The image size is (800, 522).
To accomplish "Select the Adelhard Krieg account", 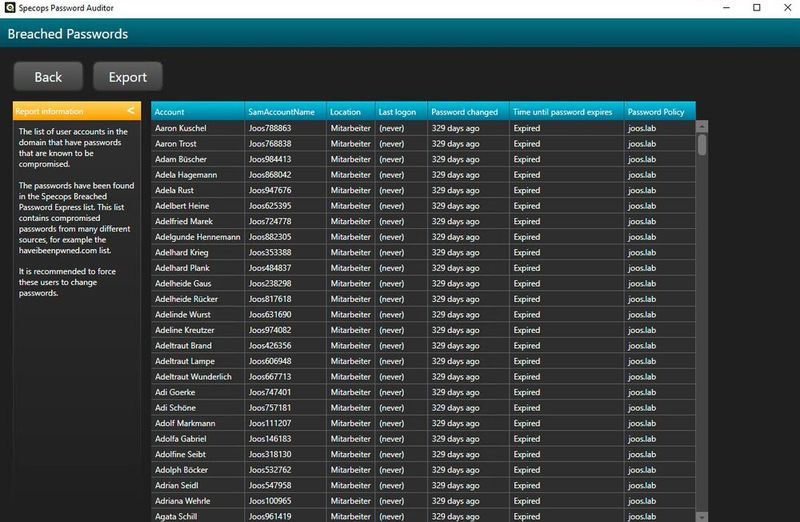I will [x=181, y=253].
